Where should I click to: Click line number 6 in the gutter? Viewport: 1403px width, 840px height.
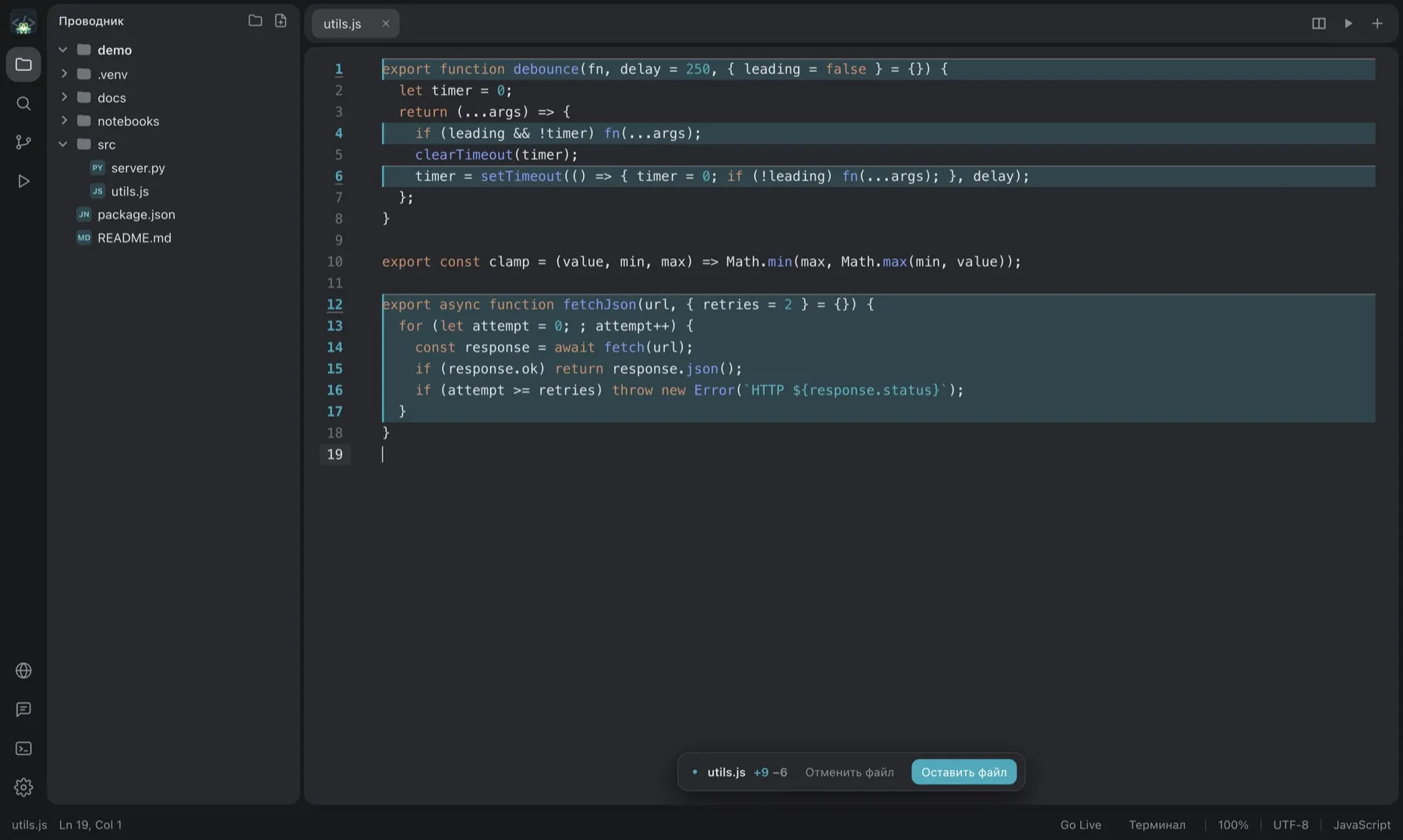[x=338, y=176]
